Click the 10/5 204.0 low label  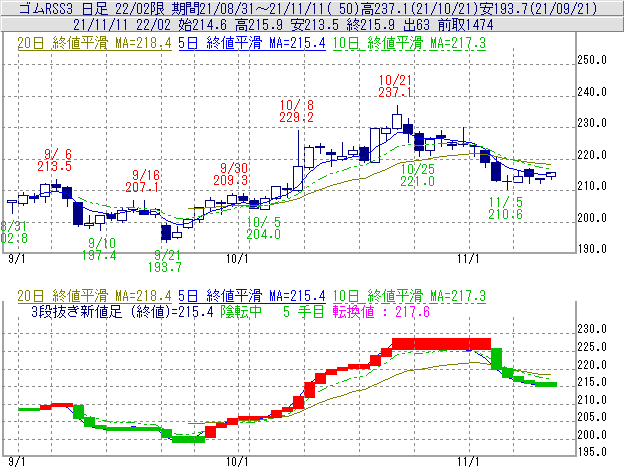(x=263, y=228)
